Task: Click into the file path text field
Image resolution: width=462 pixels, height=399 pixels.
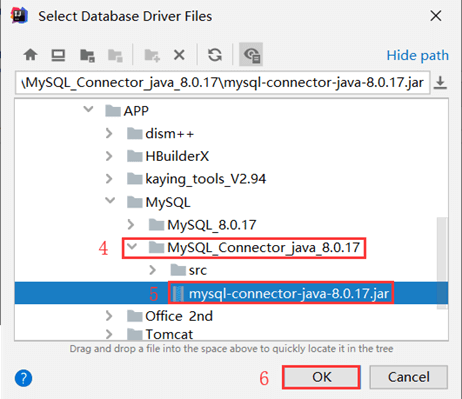Action: [x=222, y=82]
